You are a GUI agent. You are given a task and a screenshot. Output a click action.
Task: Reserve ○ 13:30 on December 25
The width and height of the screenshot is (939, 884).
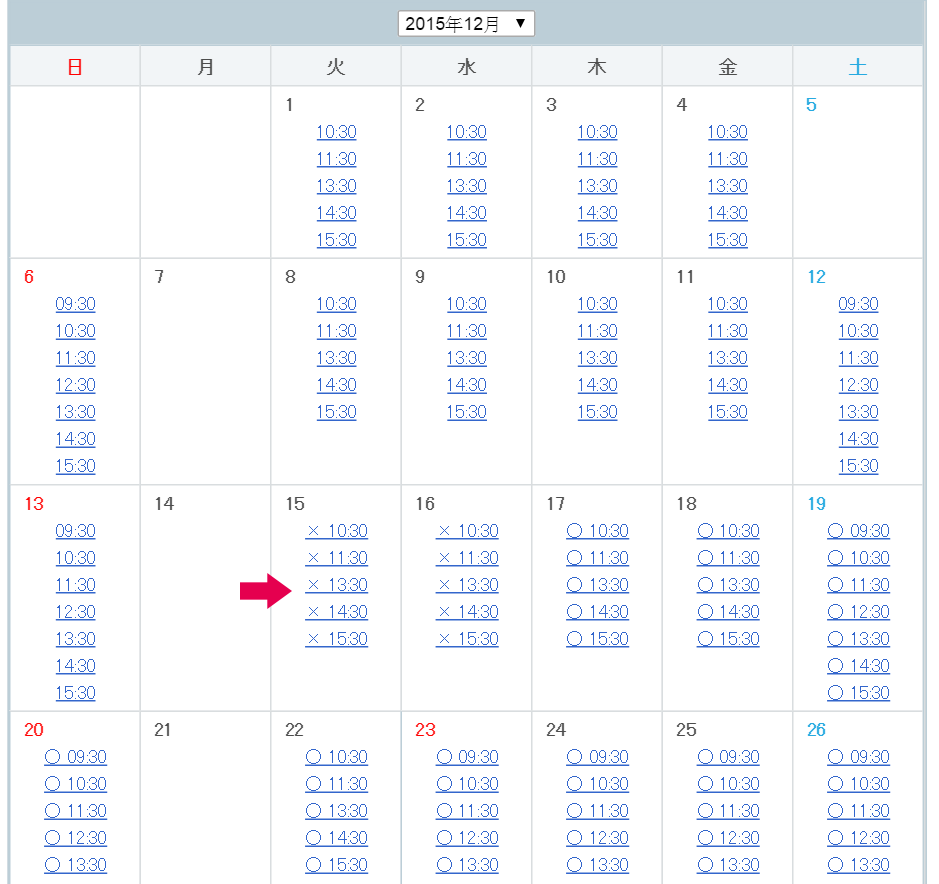tap(728, 864)
